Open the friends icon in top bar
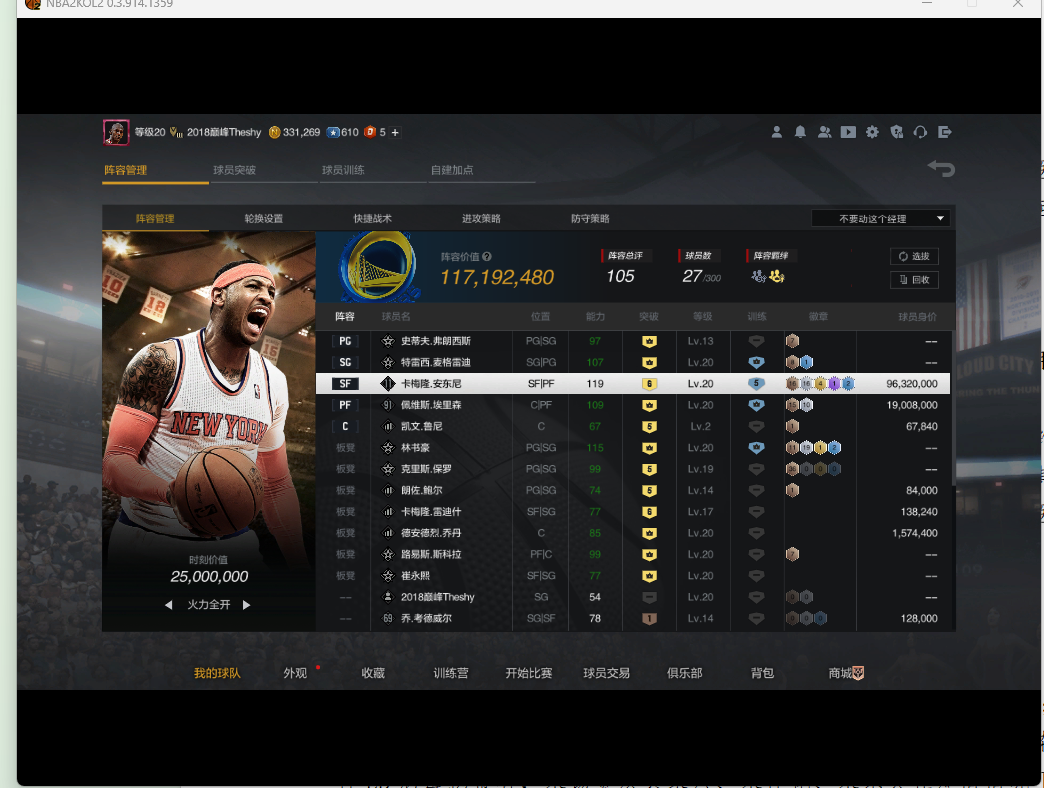This screenshot has width=1044, height=788. 824,132
